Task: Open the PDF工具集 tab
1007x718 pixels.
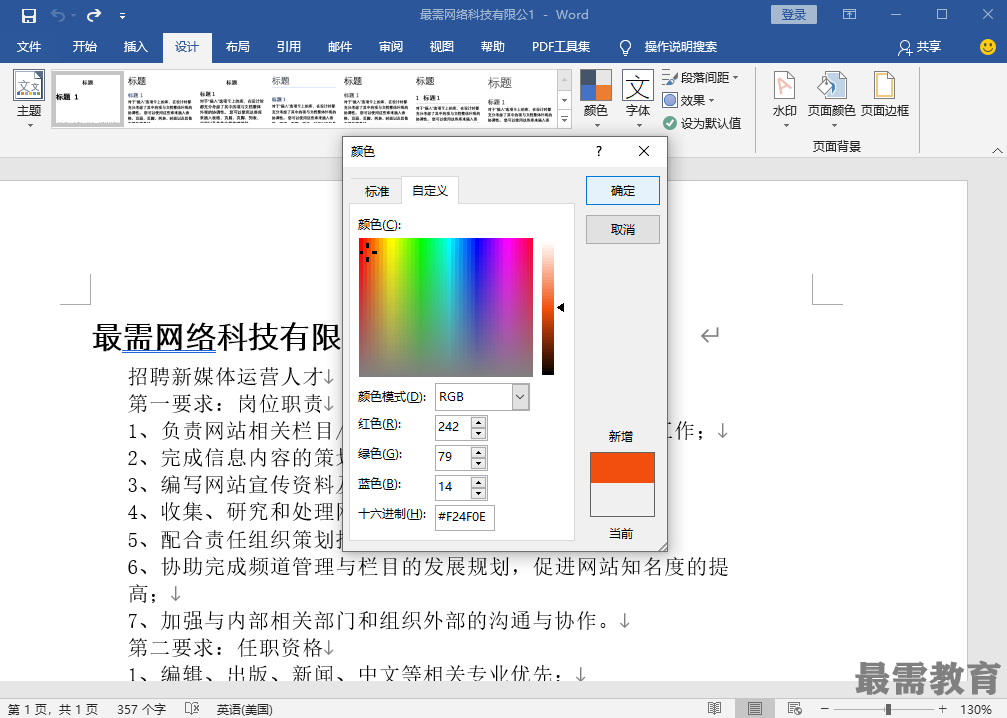Action: click(x=561, y=47)
